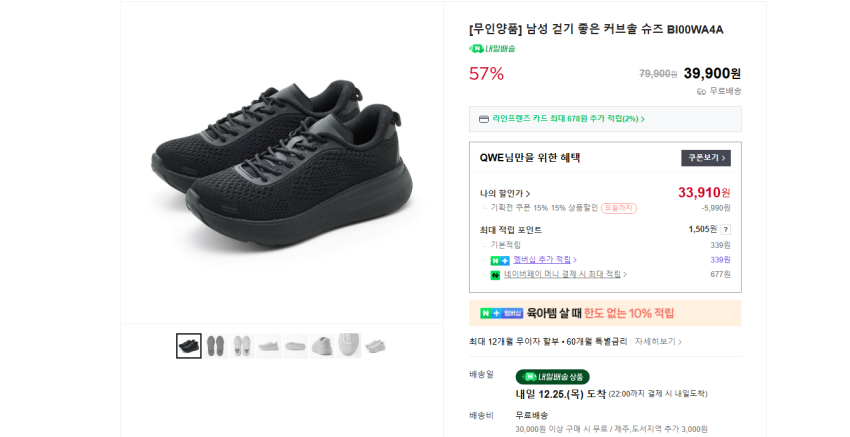The height and width of the screenshot is (437, 850).
Task: Open the 멤버십 추가 적립 link
Action: pos(543,260)
